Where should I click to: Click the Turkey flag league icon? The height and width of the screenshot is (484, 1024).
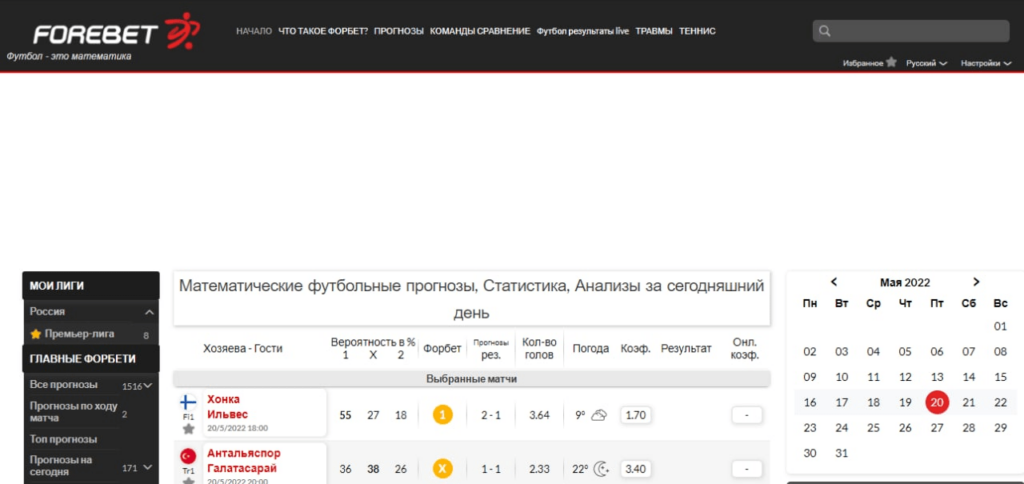tap(188, 456)
